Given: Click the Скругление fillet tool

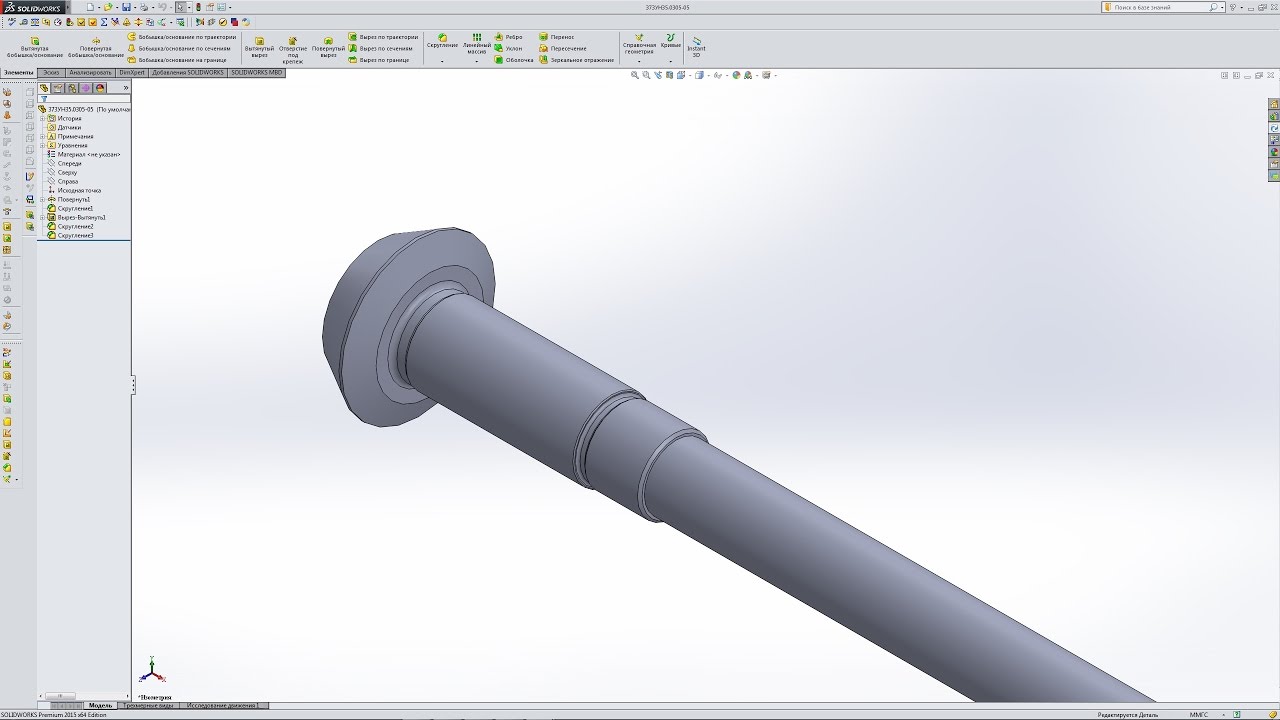Looking at the screenshot, I should (442, 41).
